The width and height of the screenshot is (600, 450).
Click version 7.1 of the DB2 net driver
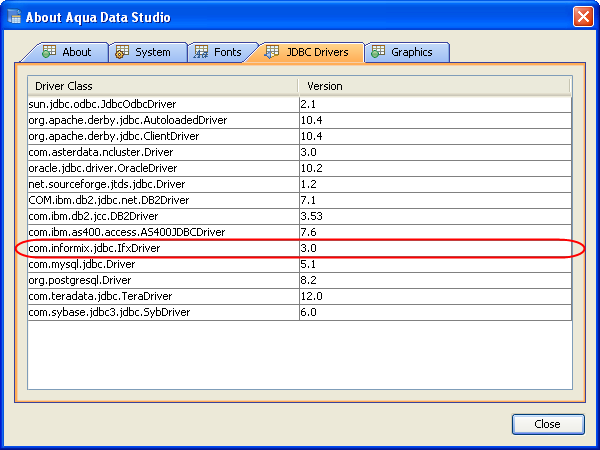coord(308,200)
